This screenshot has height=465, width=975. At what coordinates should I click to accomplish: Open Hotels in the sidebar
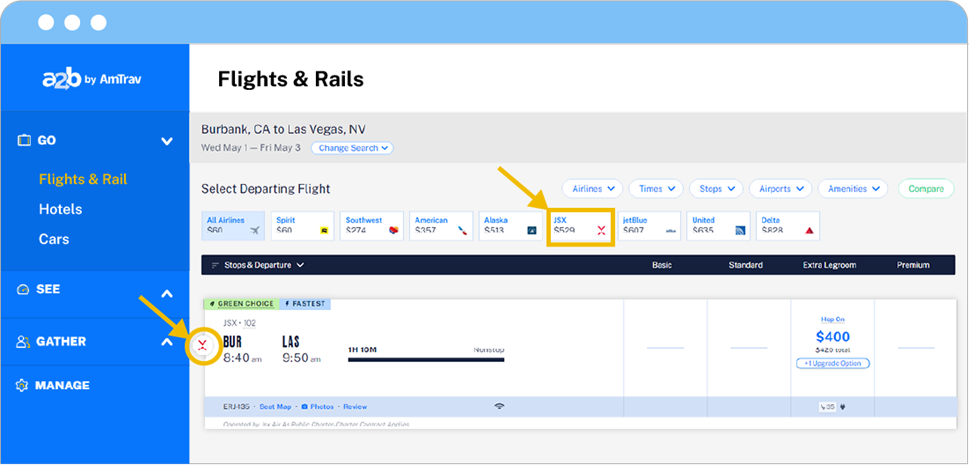(60, 209)
